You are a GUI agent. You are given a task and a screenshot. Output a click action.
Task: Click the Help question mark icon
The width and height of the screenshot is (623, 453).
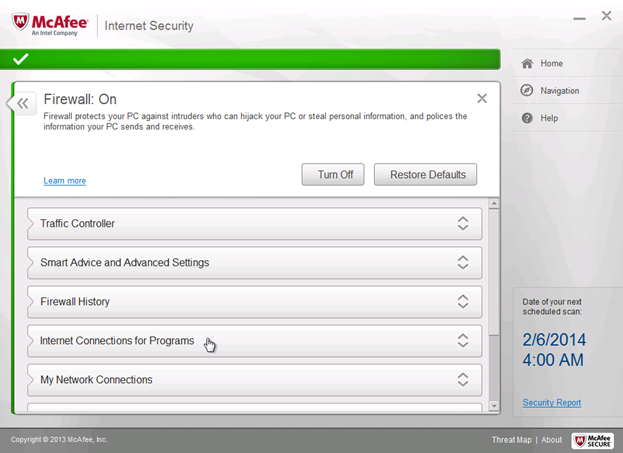pyautogui.click(x=527, y=118)
